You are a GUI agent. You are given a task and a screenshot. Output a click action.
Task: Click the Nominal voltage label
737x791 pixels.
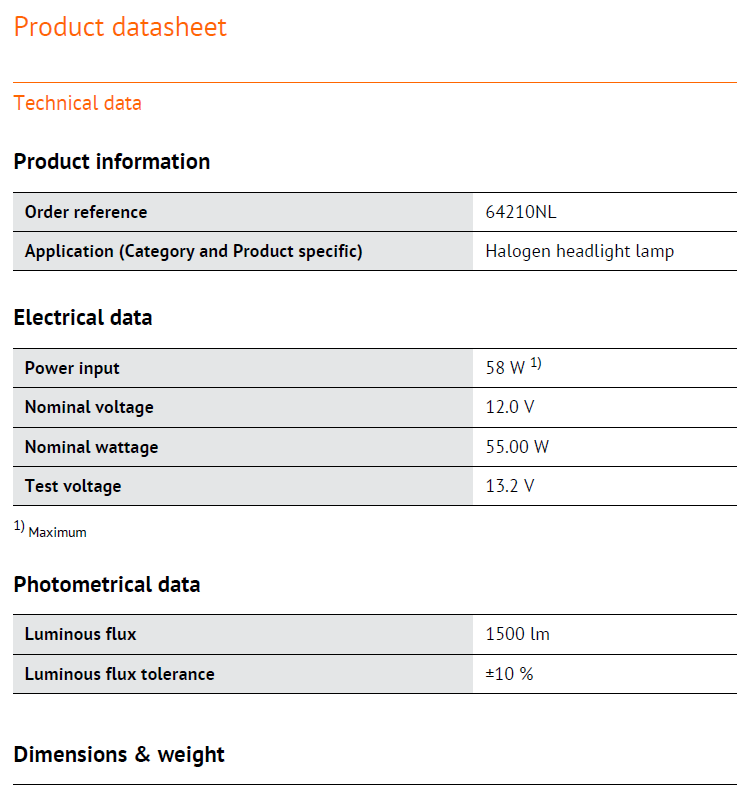[x=89, y=407]
